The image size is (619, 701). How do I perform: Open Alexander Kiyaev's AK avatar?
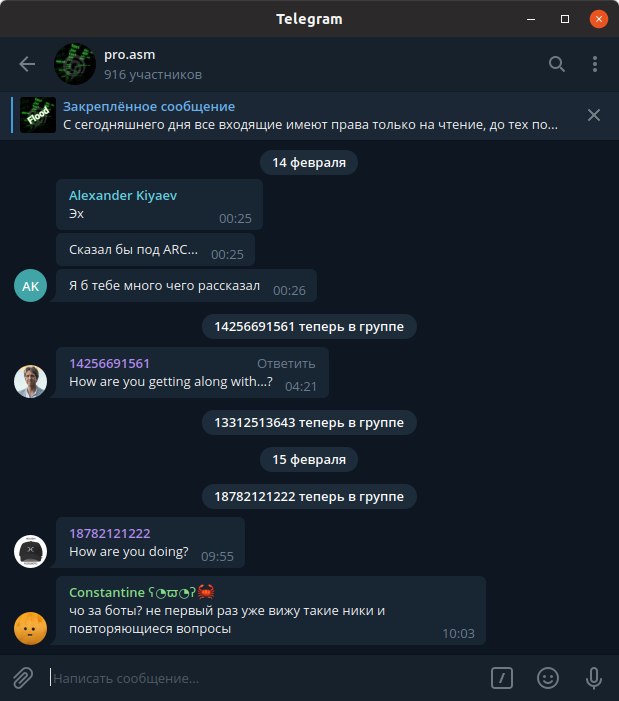pos(30,286)
